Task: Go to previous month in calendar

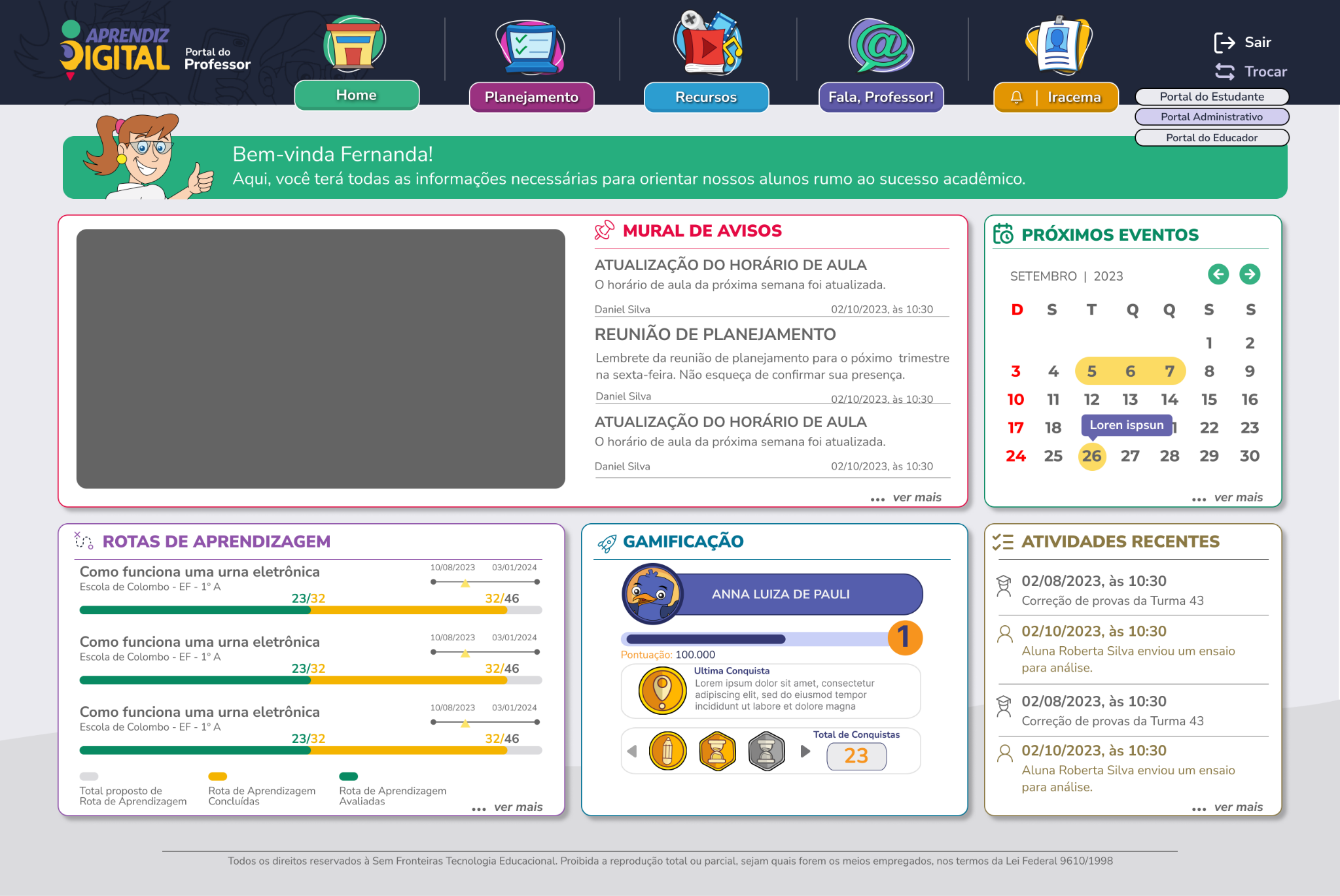Action: pos(1218,274)
